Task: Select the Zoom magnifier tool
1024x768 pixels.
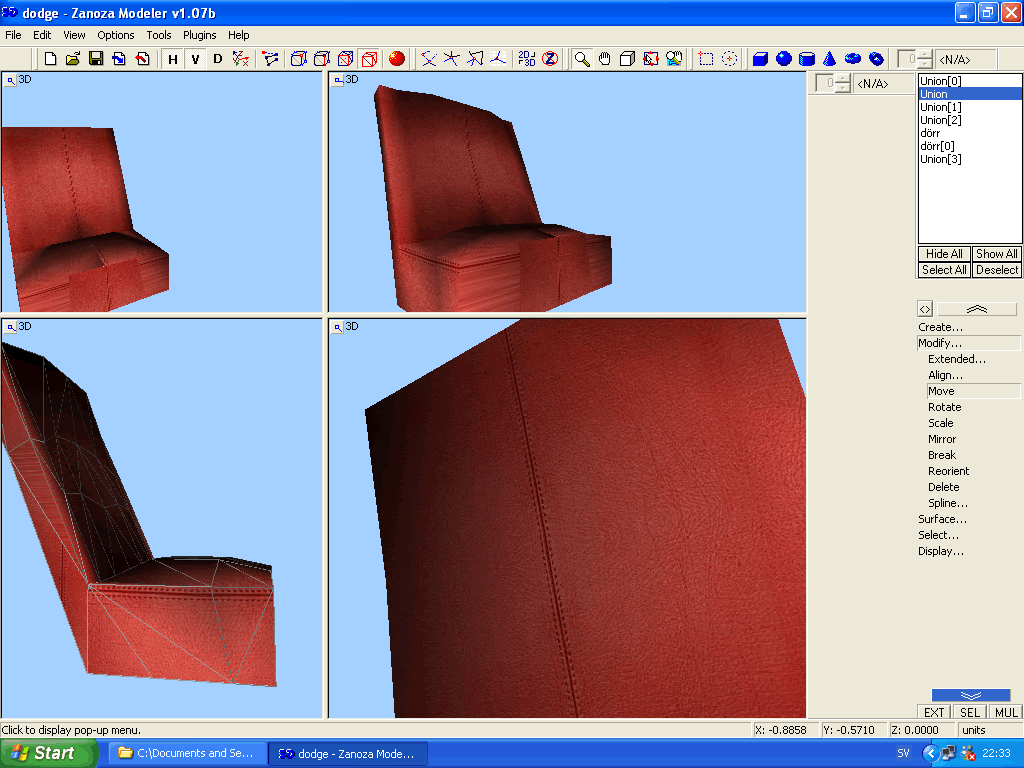Action: tap(581, 59)
